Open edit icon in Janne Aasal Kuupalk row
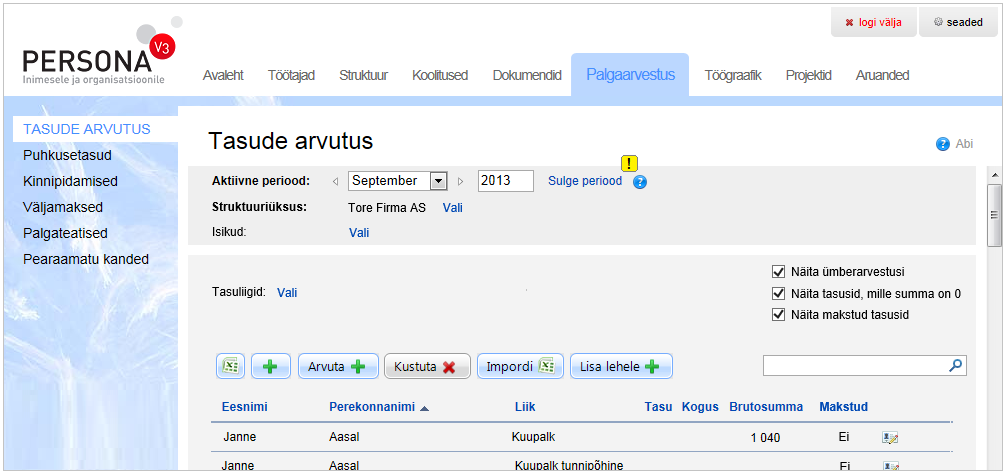Viewport: 1007px width, 474px height. click(x=890, y=438)
